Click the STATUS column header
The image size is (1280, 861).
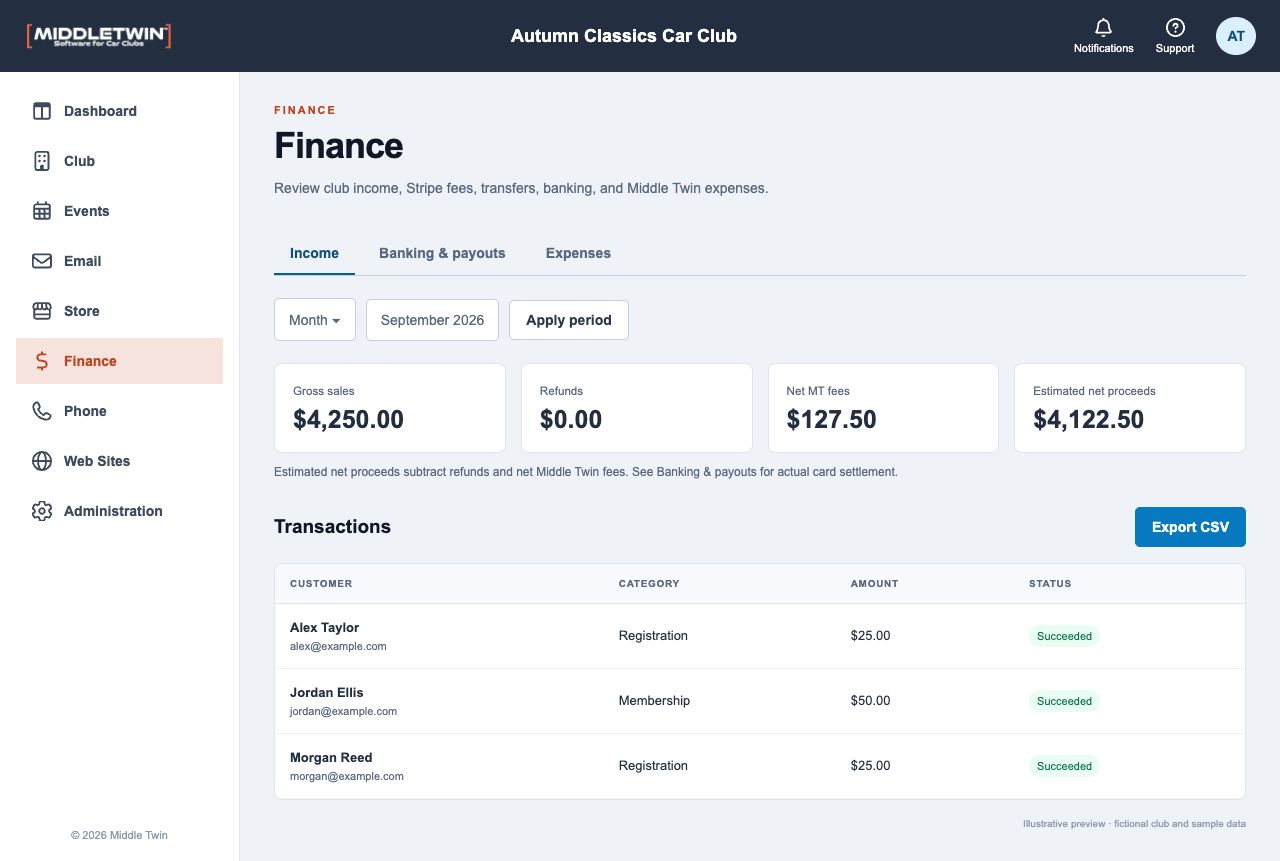[x=1050, y=584]
